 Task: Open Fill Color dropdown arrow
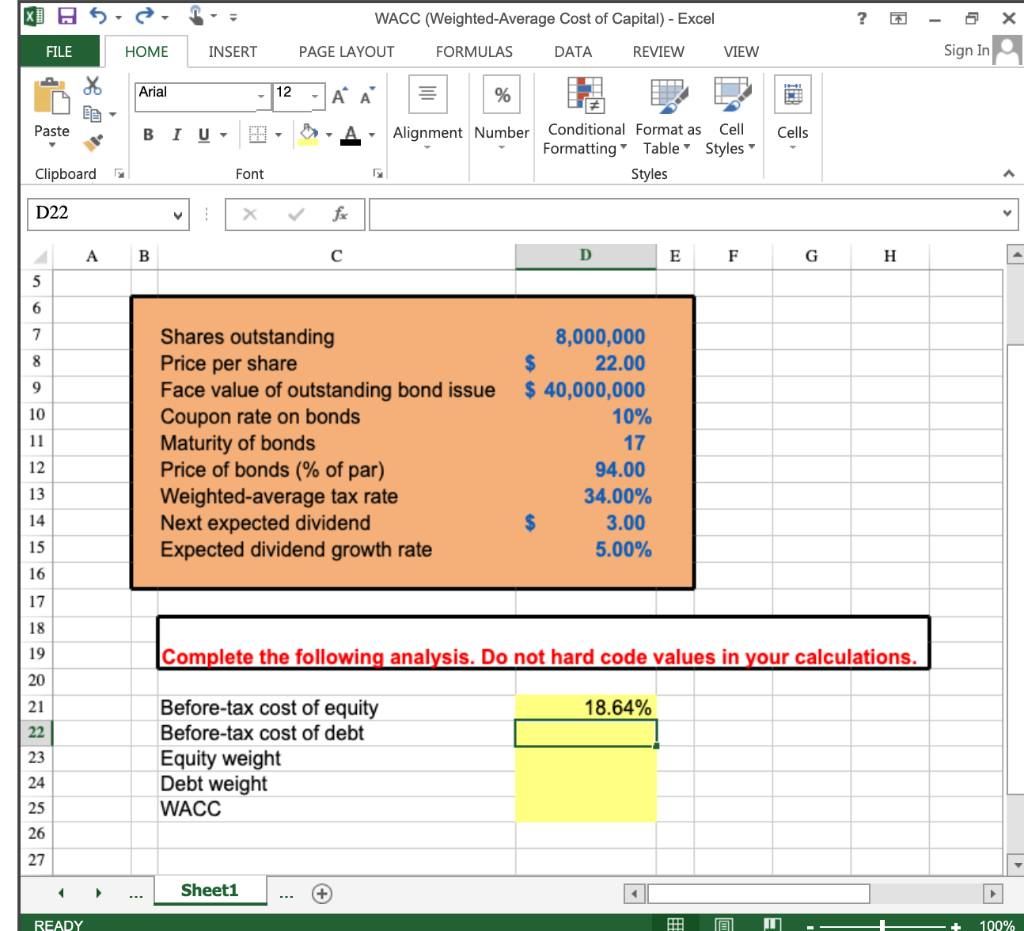(329, 135)
